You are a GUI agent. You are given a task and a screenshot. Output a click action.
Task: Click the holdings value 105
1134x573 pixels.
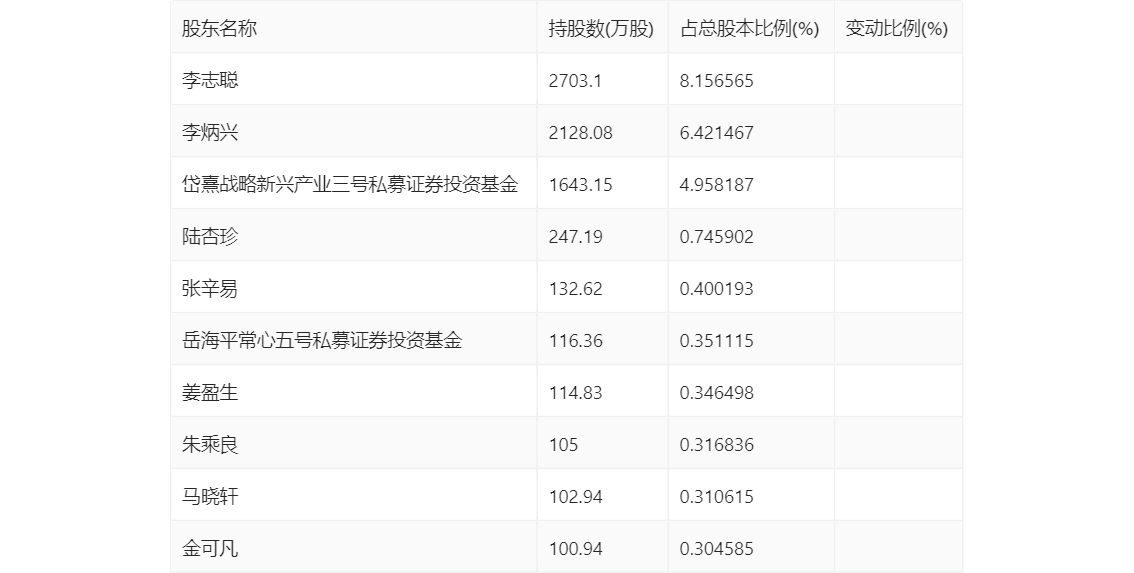[x=563, y=444]
